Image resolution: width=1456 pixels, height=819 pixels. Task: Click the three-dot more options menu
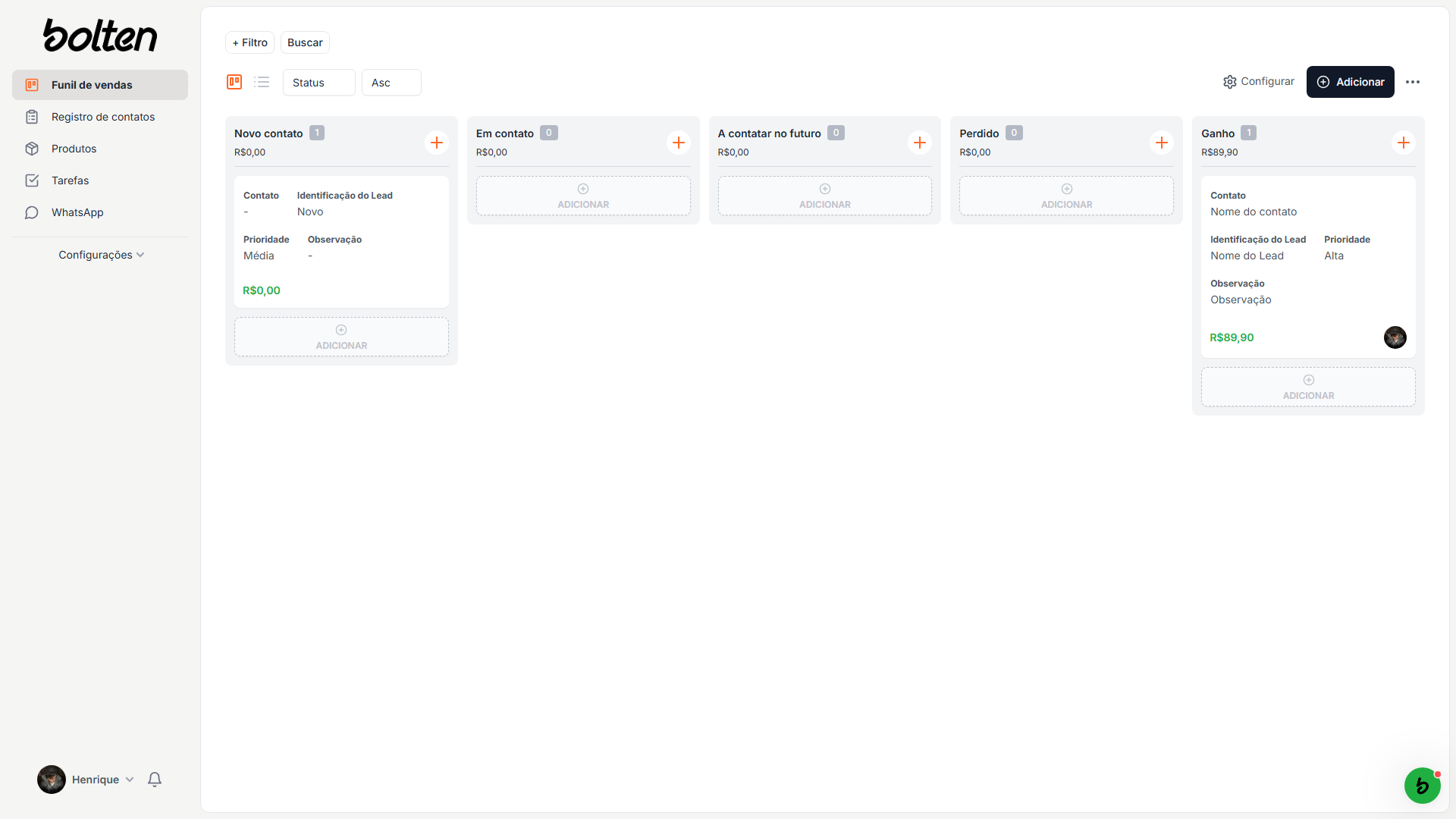pyautogui.click(x=1413, y=81)
